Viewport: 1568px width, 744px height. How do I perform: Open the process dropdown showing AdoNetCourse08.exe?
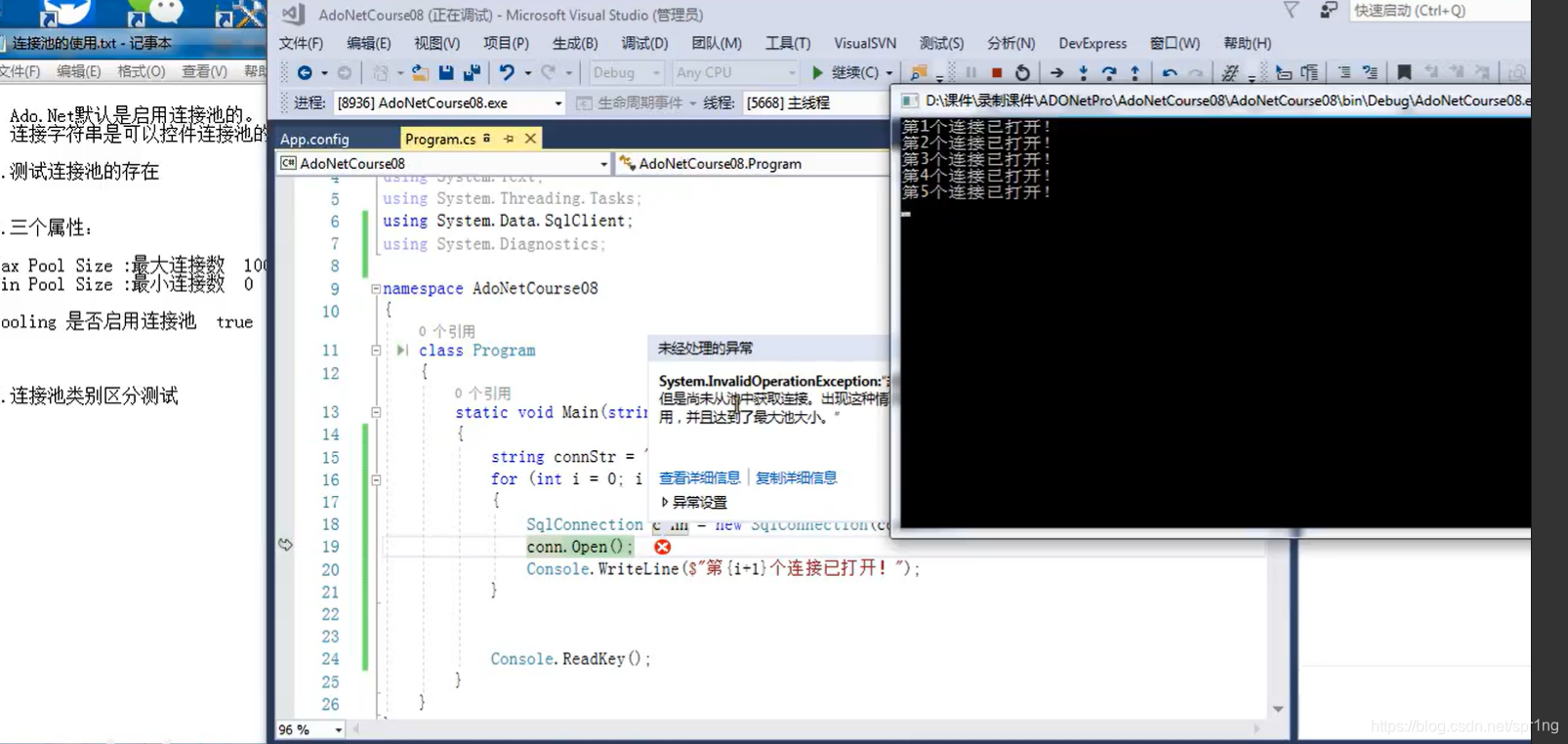pos(449,103)
